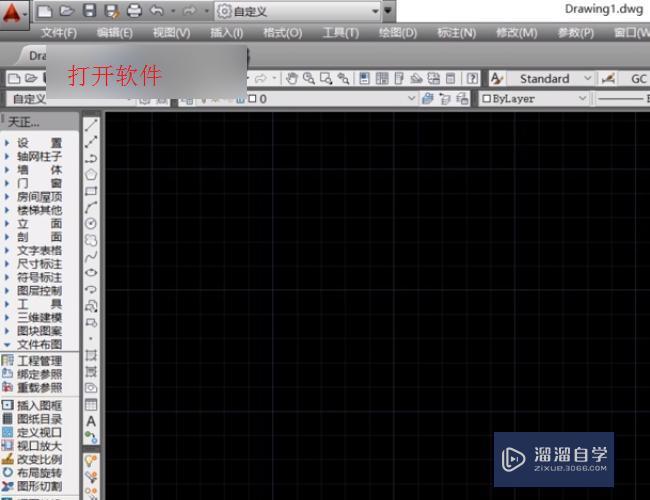Open the 标注(N) menu

456,33
